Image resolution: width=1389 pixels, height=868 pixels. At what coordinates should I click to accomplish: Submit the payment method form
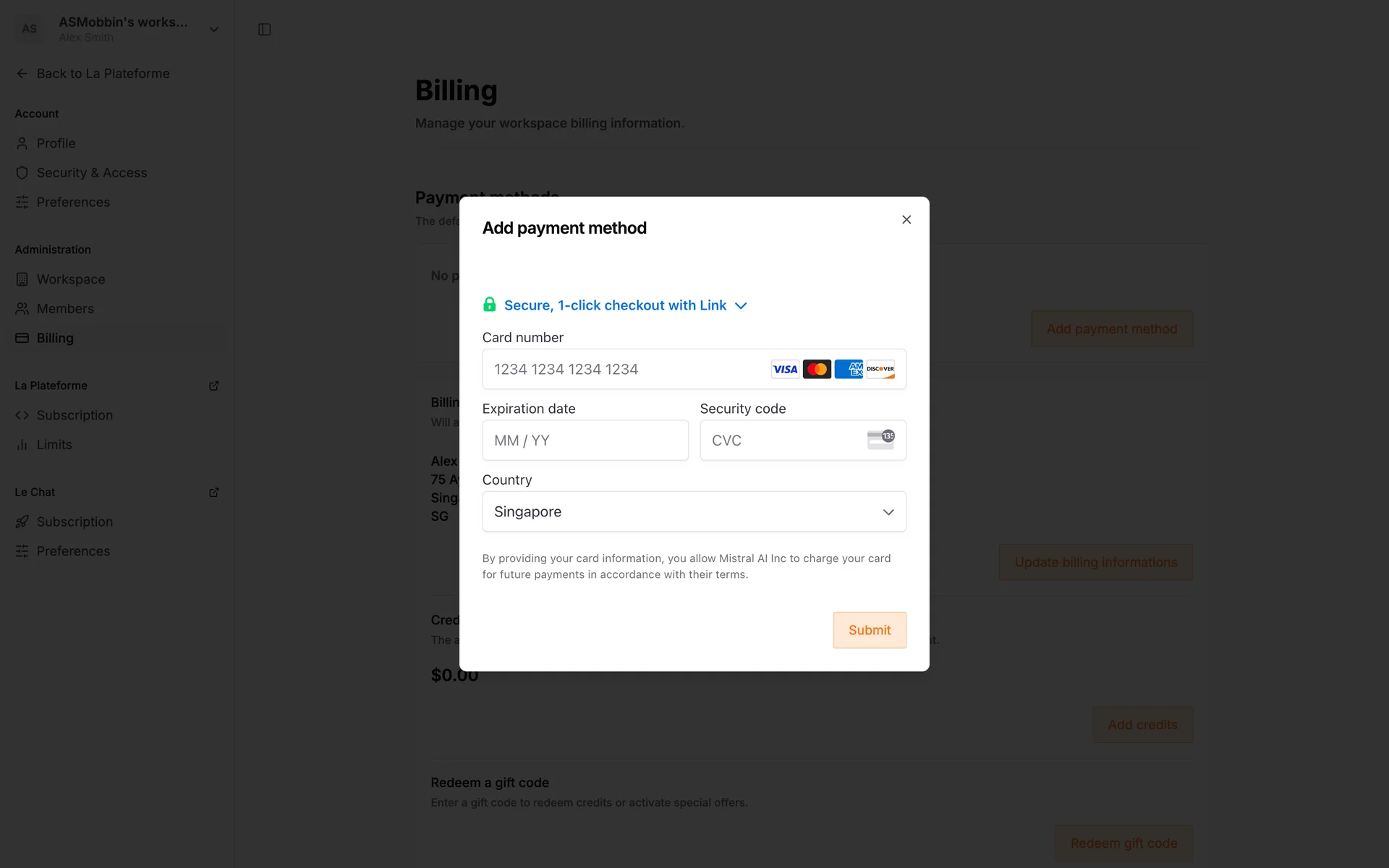(x=869, y=630)
